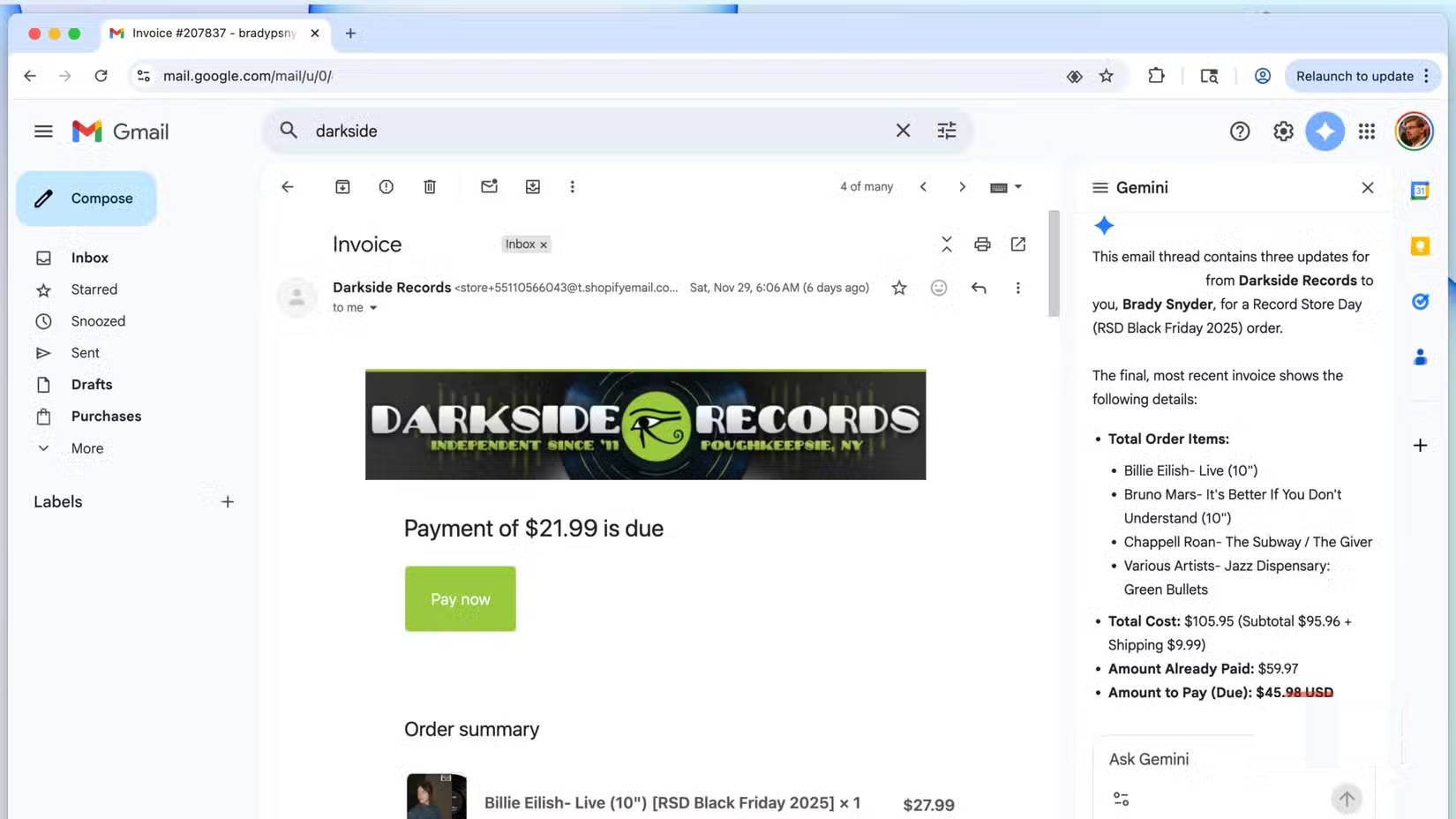Expand More folders list
Screen dimensions: 1456x819
[86, 448]
